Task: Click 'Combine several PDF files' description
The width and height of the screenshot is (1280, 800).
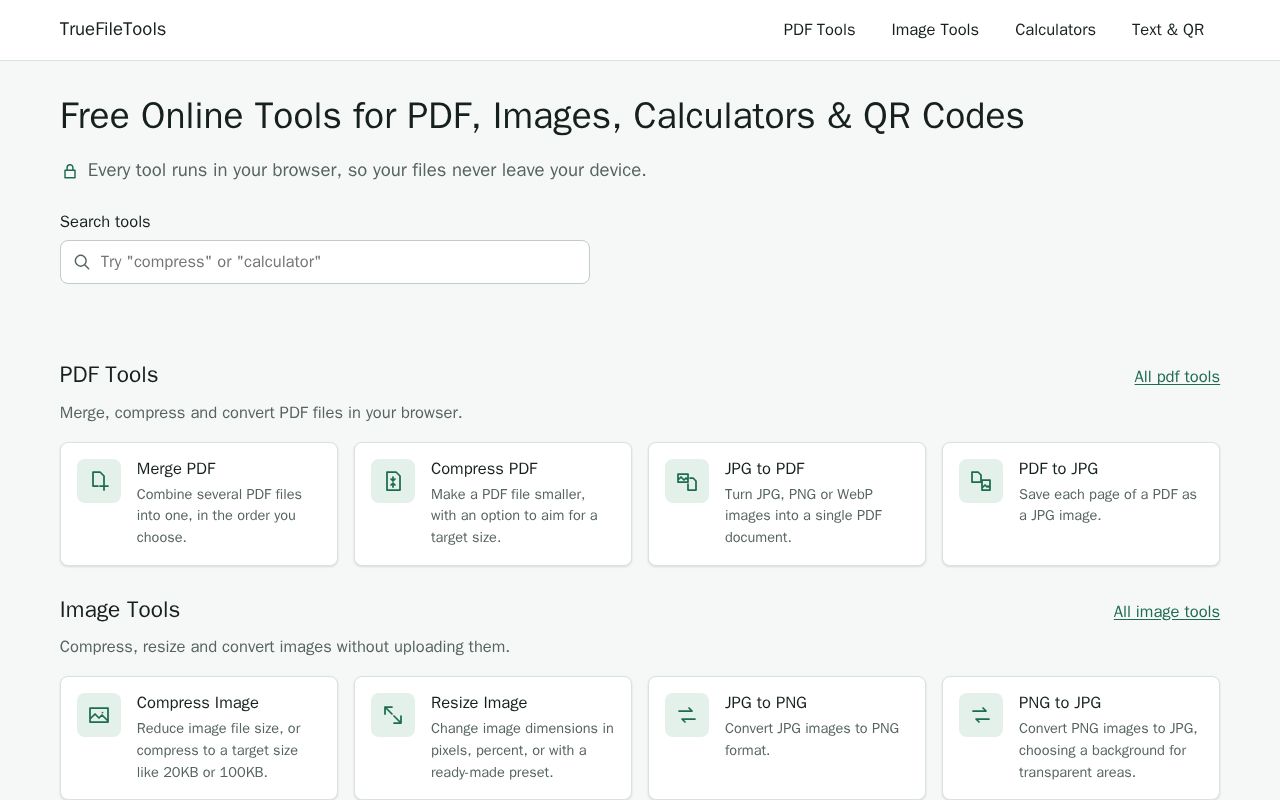Action: 220,516
